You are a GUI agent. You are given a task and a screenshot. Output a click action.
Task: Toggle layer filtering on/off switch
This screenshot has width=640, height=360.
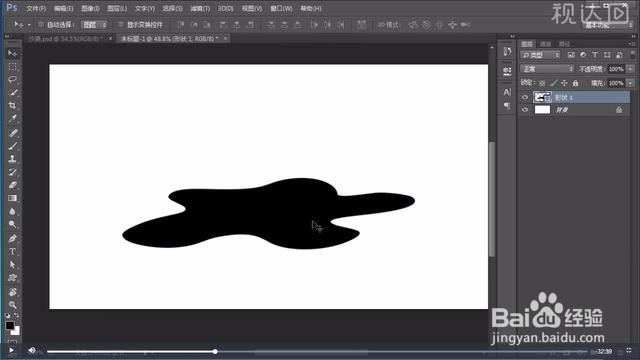tap(632, 54)
